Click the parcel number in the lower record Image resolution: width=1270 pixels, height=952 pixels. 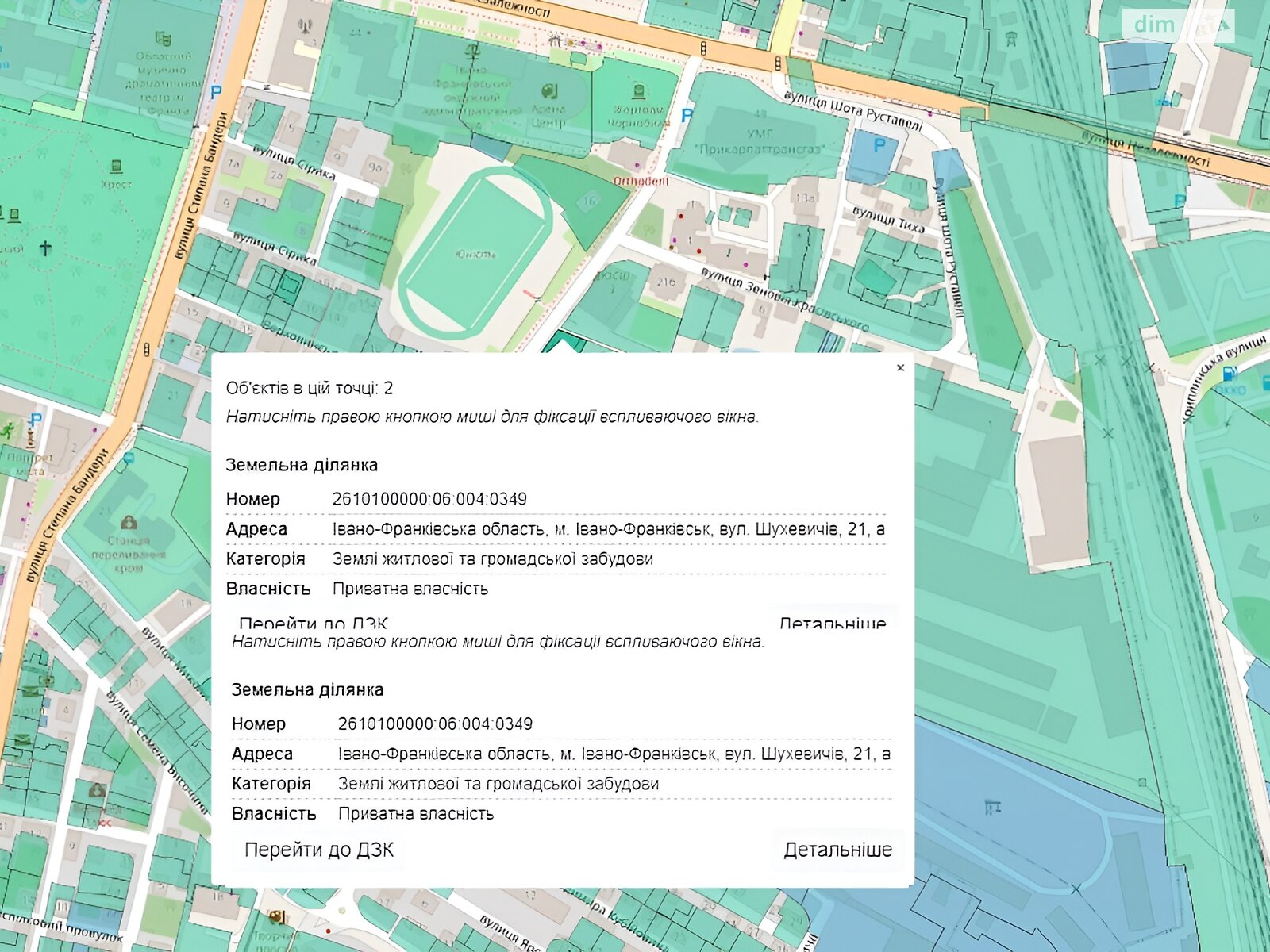click(x=435, y=724)
